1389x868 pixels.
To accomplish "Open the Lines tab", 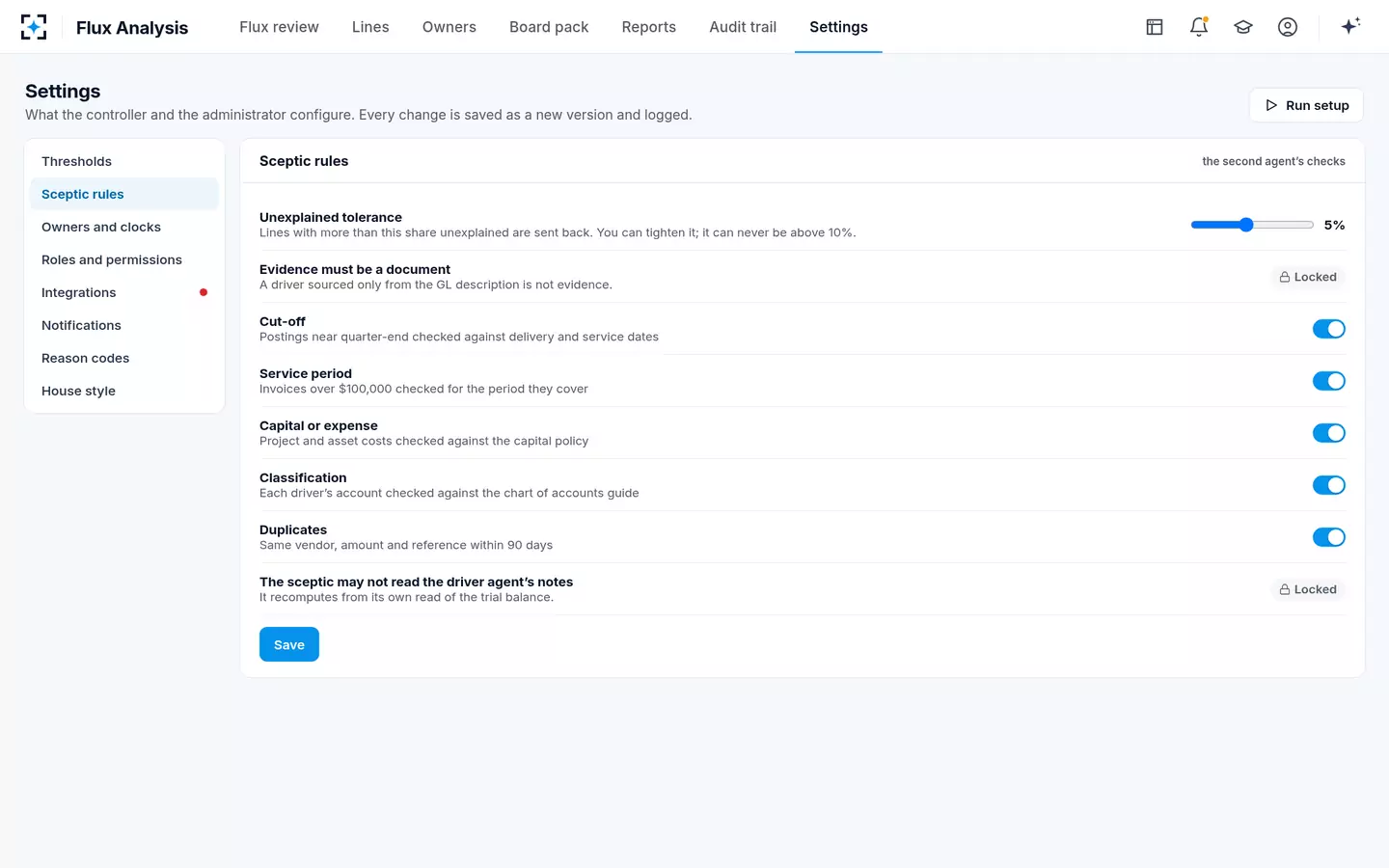I will click(370, 27).
